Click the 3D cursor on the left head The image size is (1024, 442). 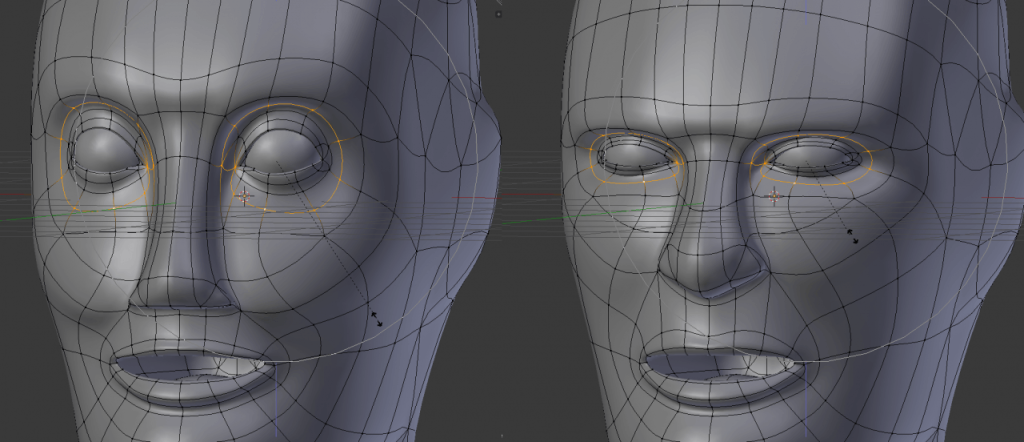[244, 195]
